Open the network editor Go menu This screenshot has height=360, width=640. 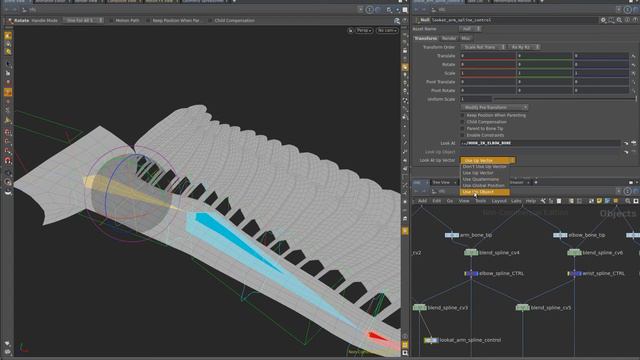[x=450, y=201]
